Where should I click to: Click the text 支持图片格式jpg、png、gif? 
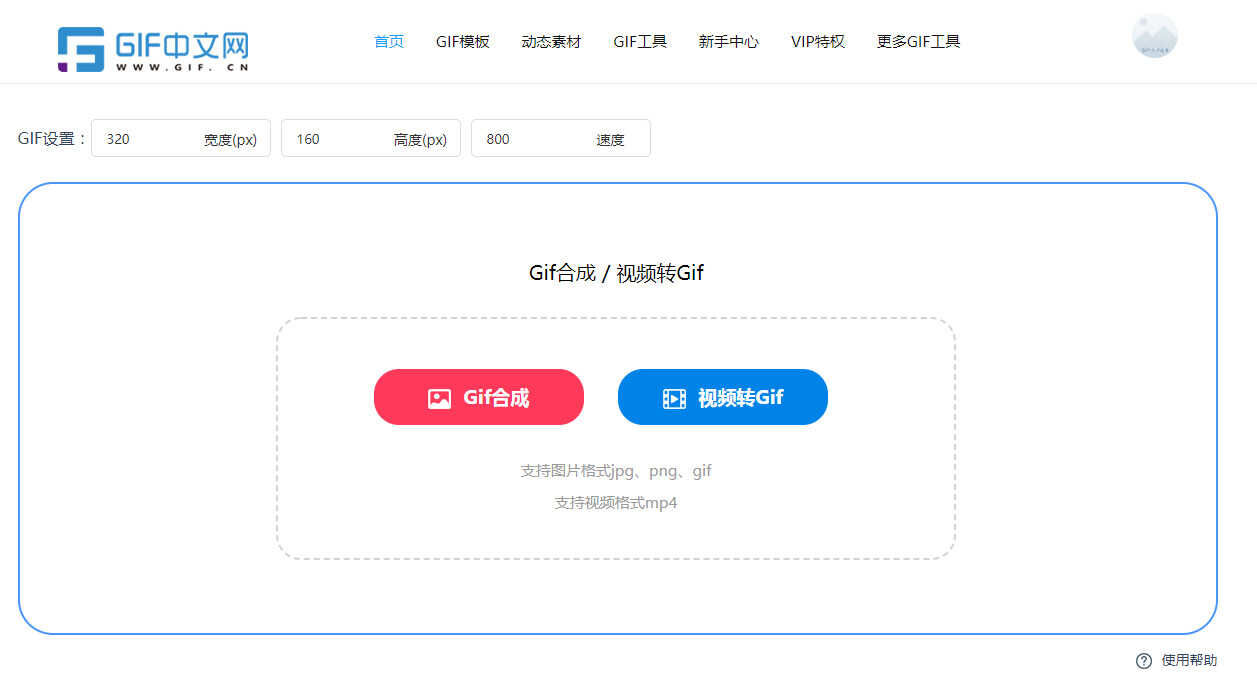[616, 471]
